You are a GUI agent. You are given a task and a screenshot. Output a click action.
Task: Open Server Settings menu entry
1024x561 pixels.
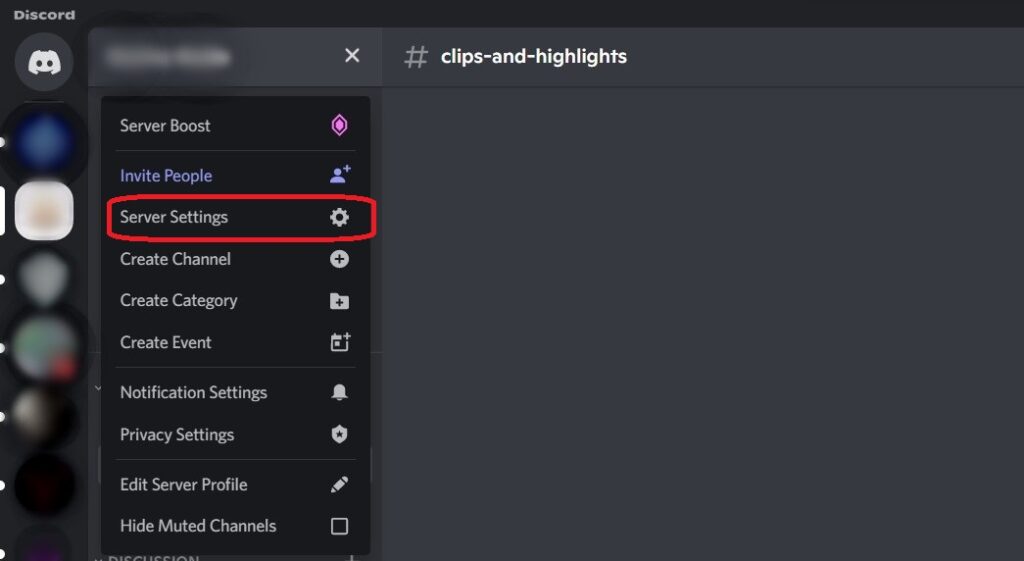pyautogui.click(x=235, y=217)
